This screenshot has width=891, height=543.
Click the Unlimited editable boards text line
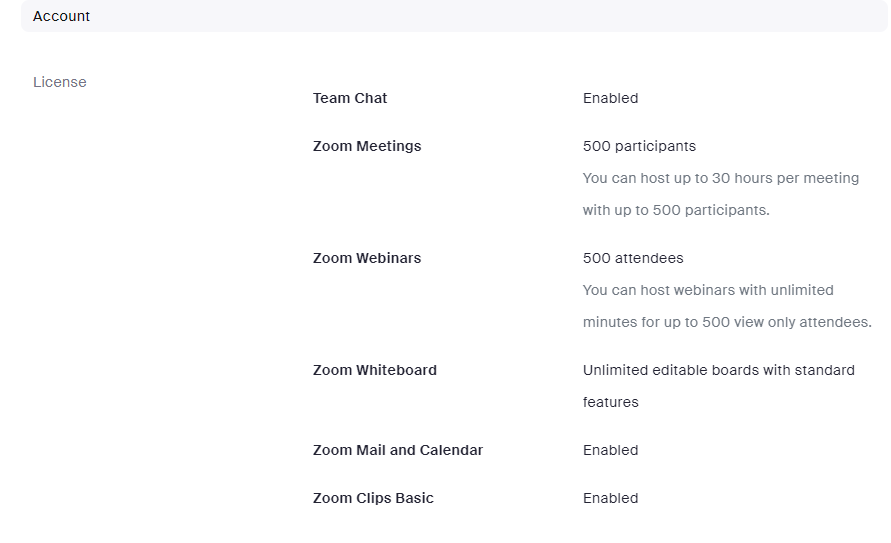coord(718,370)
